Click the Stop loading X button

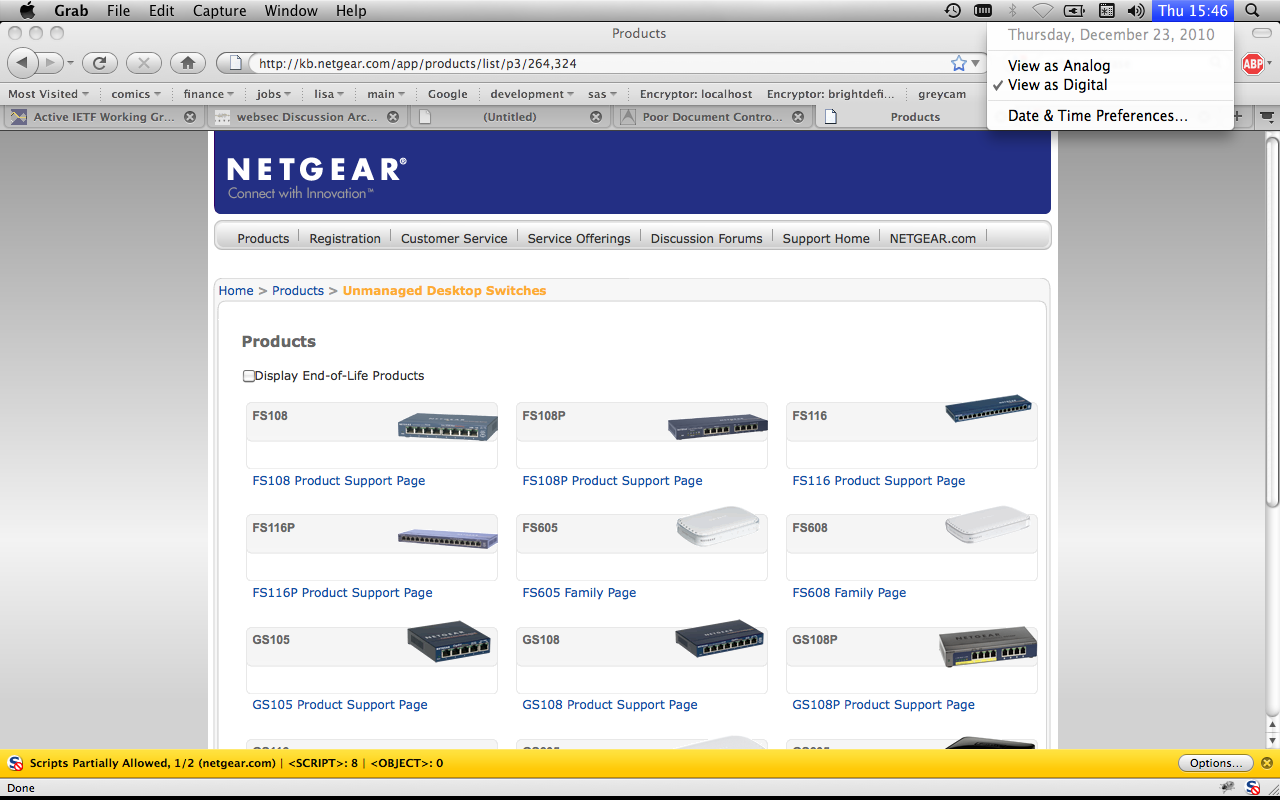pos(144,63)
